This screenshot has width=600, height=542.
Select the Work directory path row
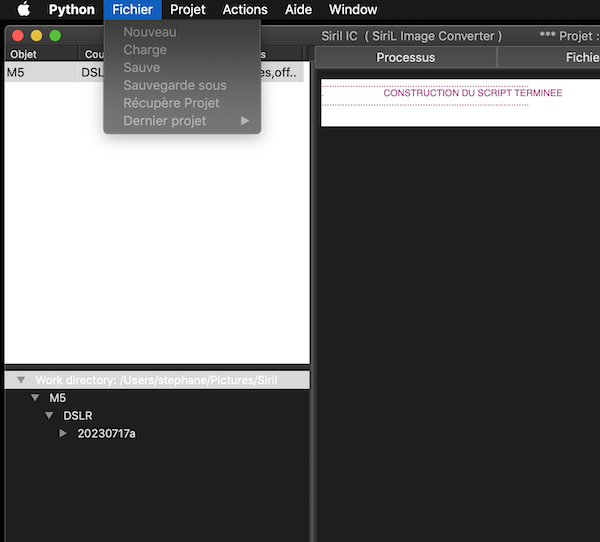[x=157, y=380]
